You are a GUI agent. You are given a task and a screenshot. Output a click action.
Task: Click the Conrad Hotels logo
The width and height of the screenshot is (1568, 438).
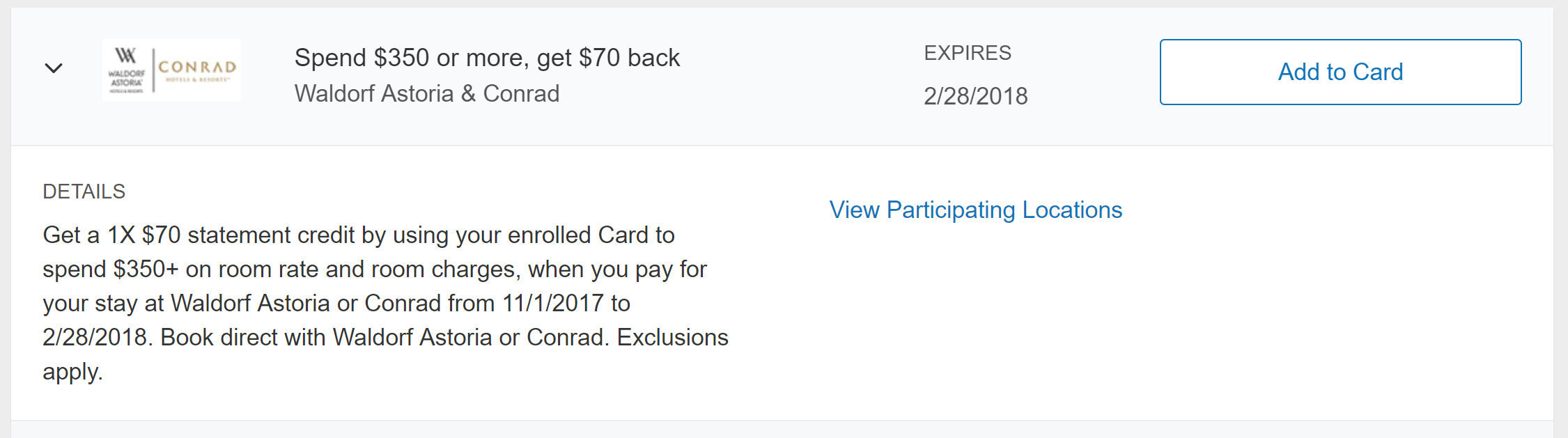[197, 70]
